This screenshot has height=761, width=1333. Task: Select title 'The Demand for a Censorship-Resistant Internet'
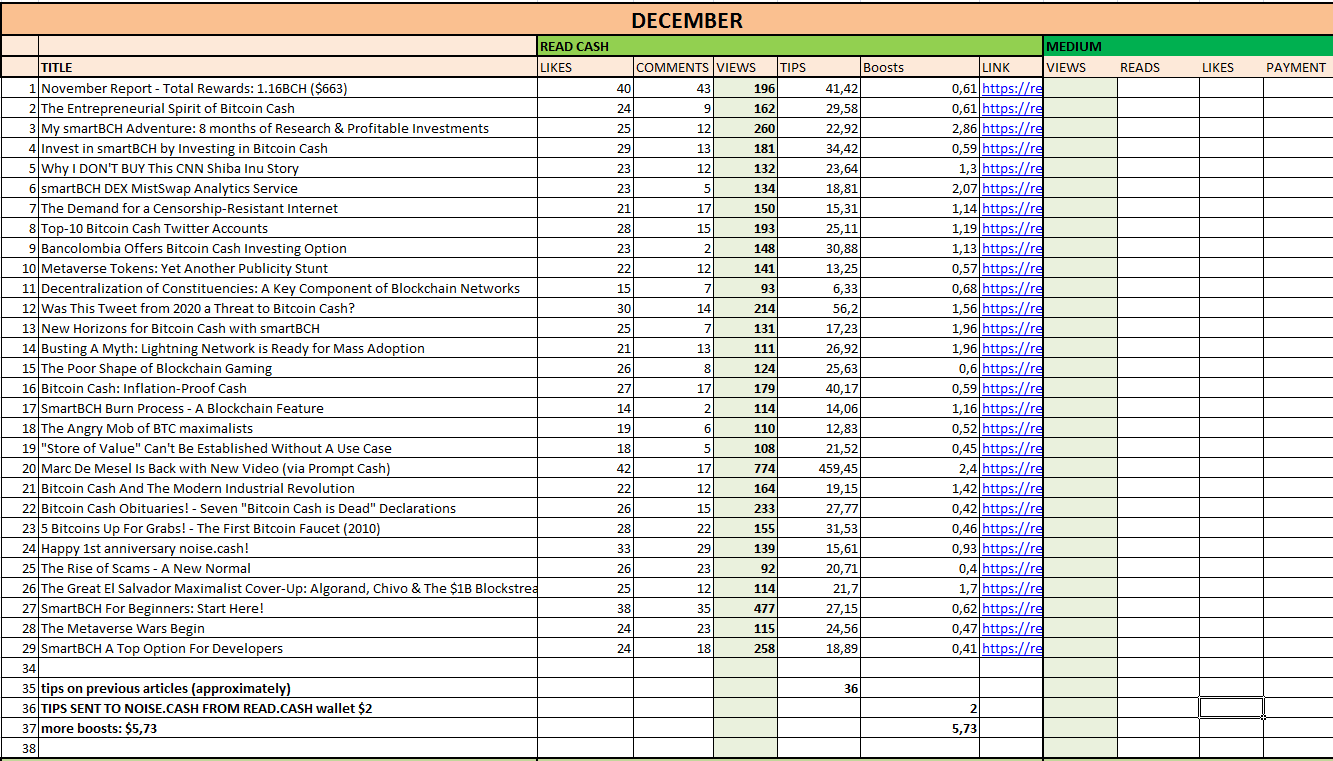click(288, 208)
